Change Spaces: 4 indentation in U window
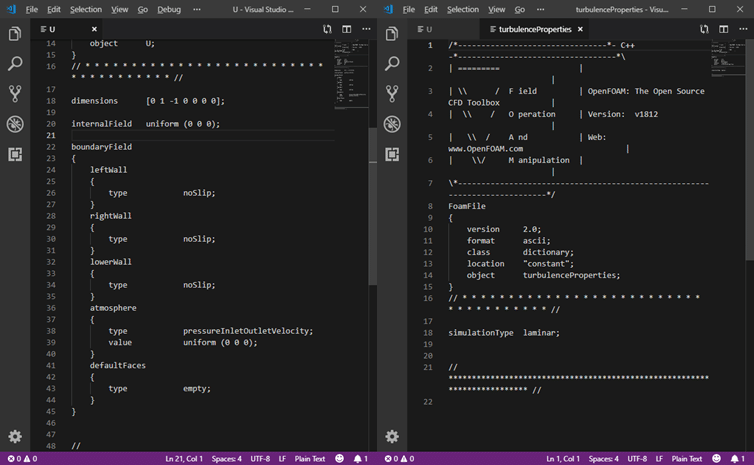754x465 pixels. 226,459
